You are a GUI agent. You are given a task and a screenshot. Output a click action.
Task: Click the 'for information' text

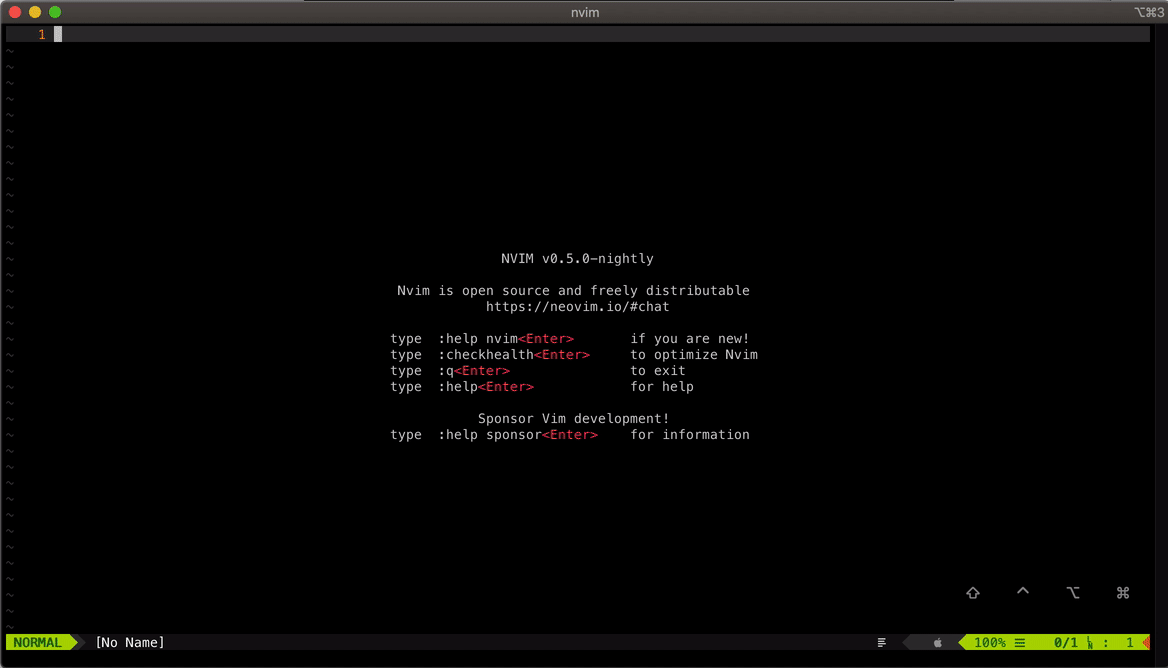click(x=690, y=435)
